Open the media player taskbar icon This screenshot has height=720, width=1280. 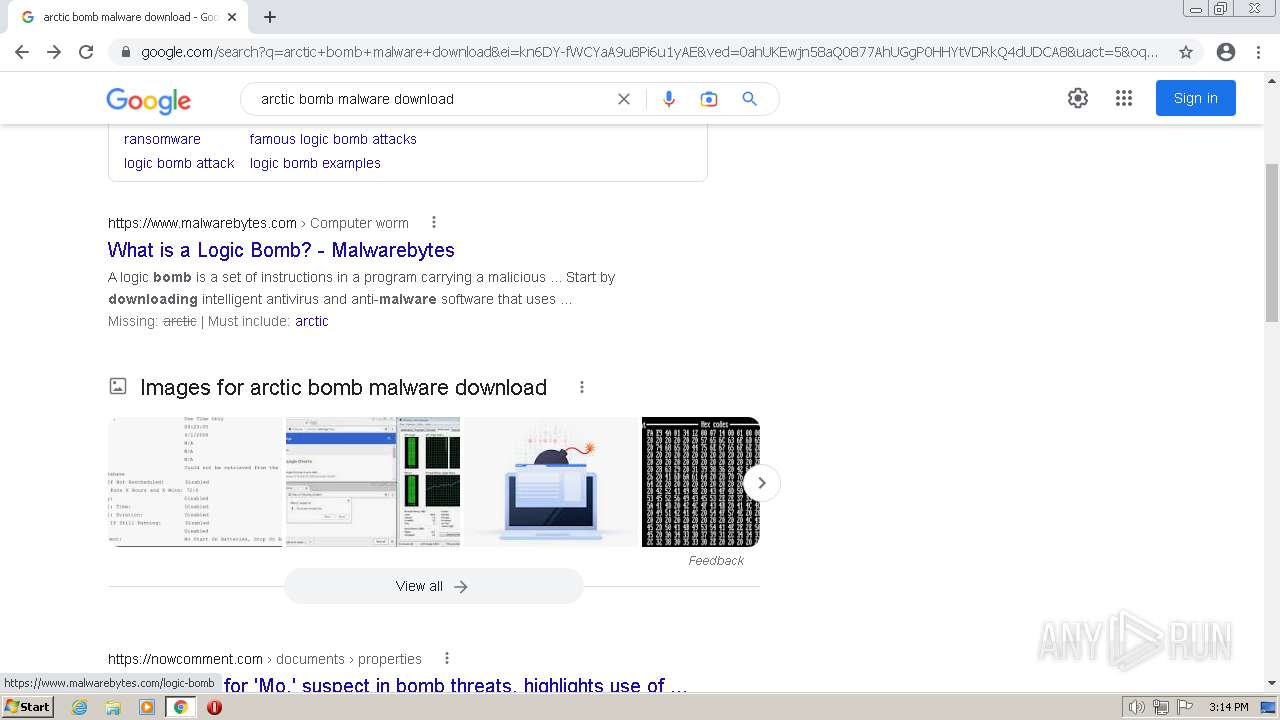pyautogui.click(x=147, y=707)
